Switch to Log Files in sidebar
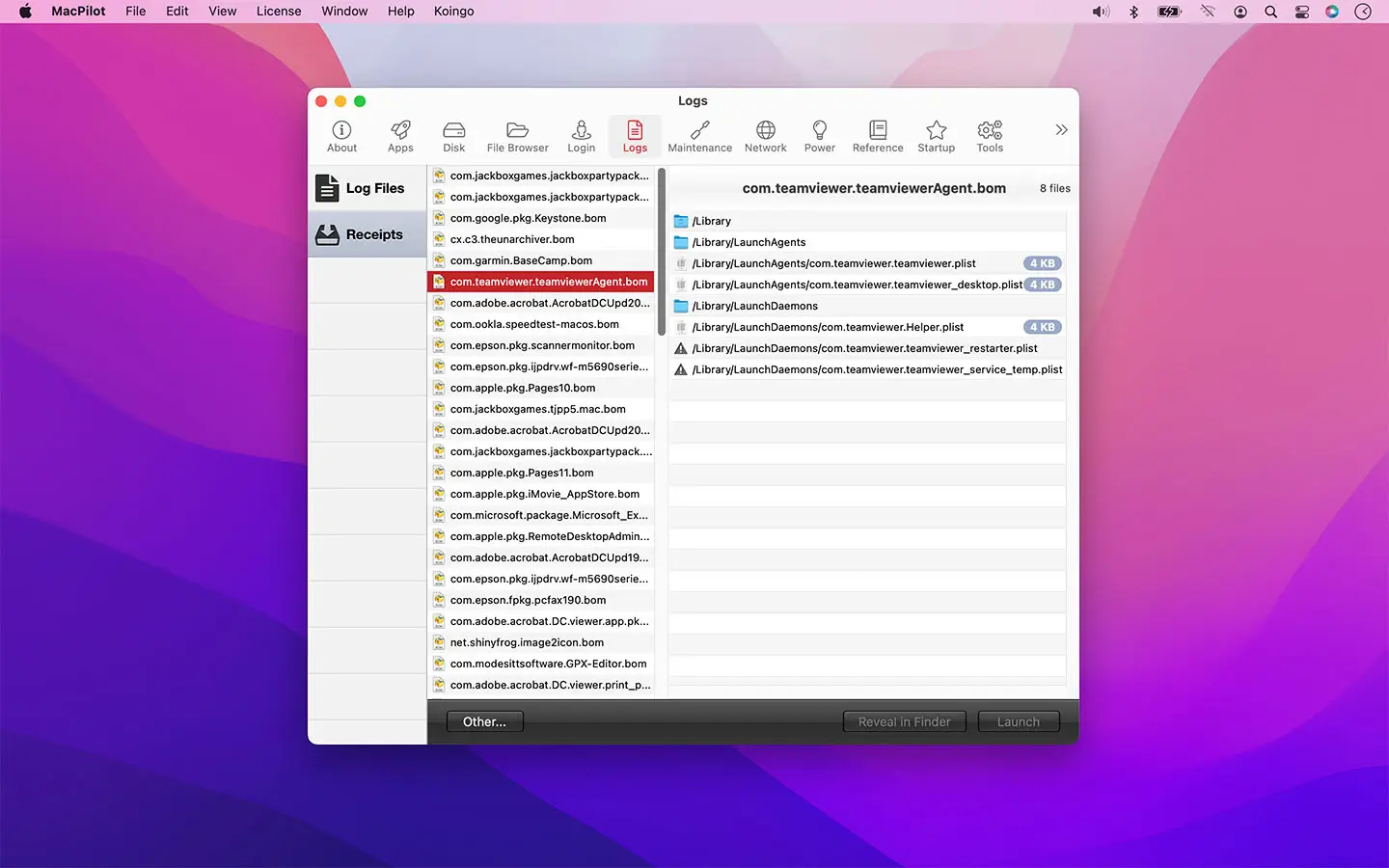The height and width of the screenshot is (868, 1389). point(368,188)
